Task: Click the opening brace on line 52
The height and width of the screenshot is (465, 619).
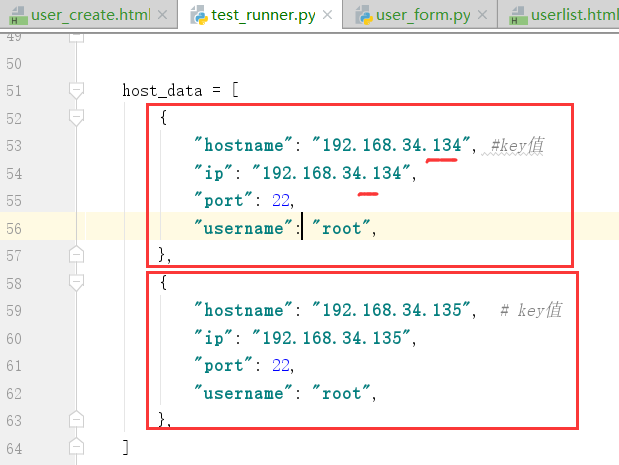Action: [163, 118]
